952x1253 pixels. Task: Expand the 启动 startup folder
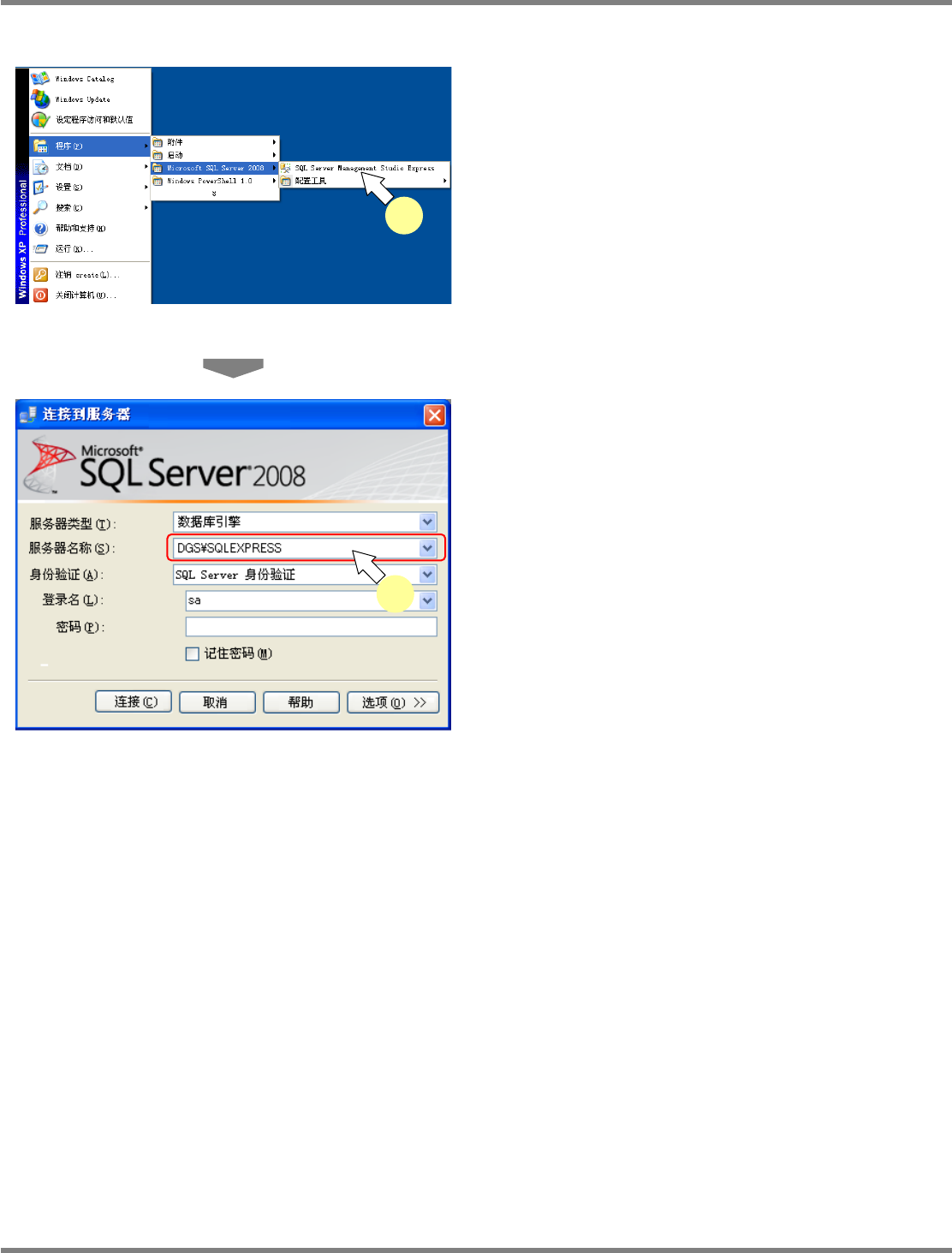(215, 155)
